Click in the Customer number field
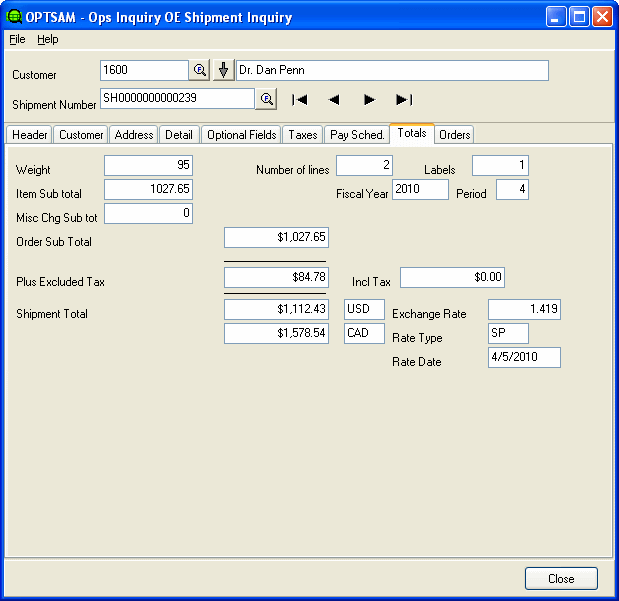This screenshot has height=601, width=619. point(143,70)
